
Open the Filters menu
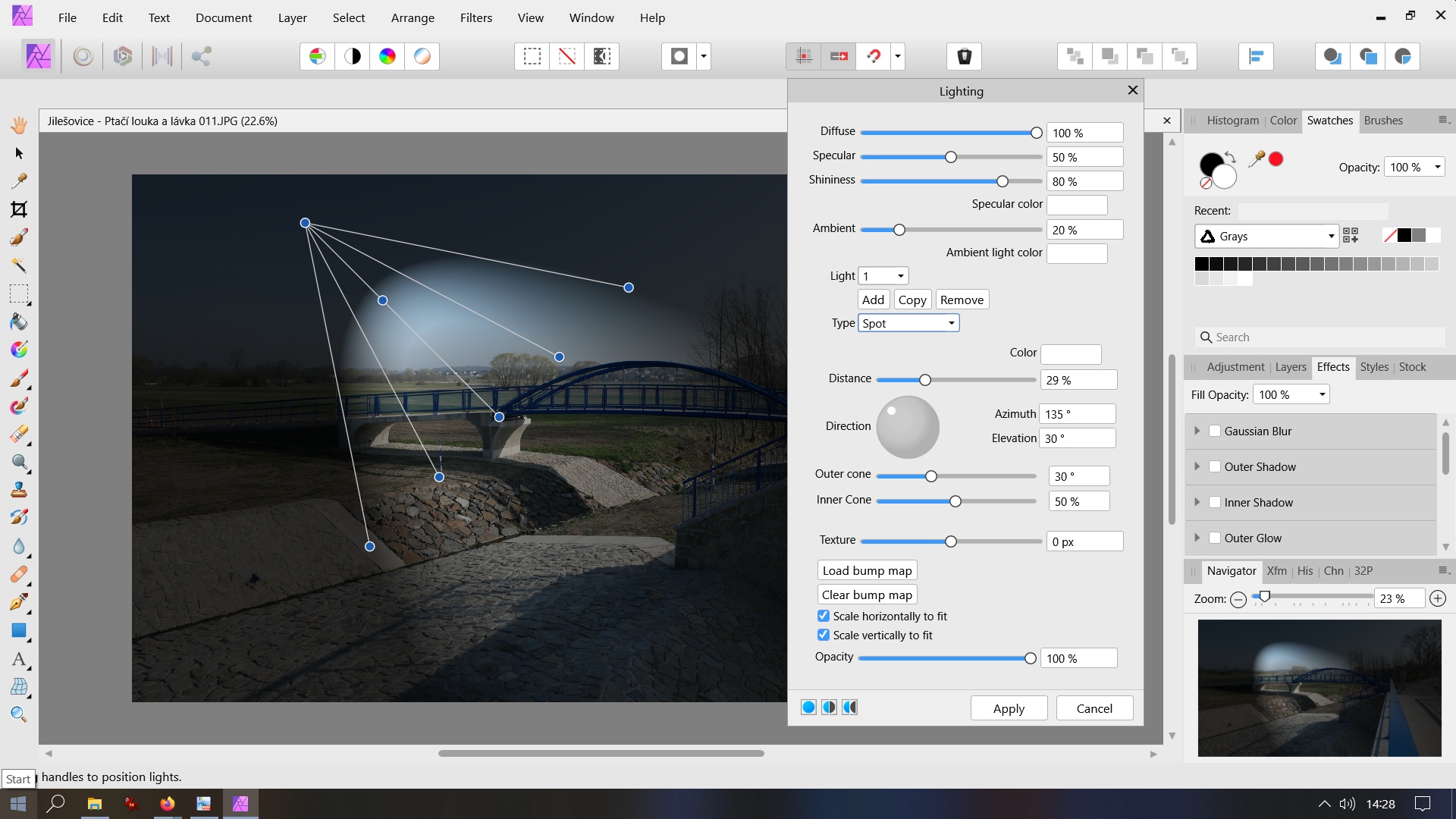tap(475, 17)
